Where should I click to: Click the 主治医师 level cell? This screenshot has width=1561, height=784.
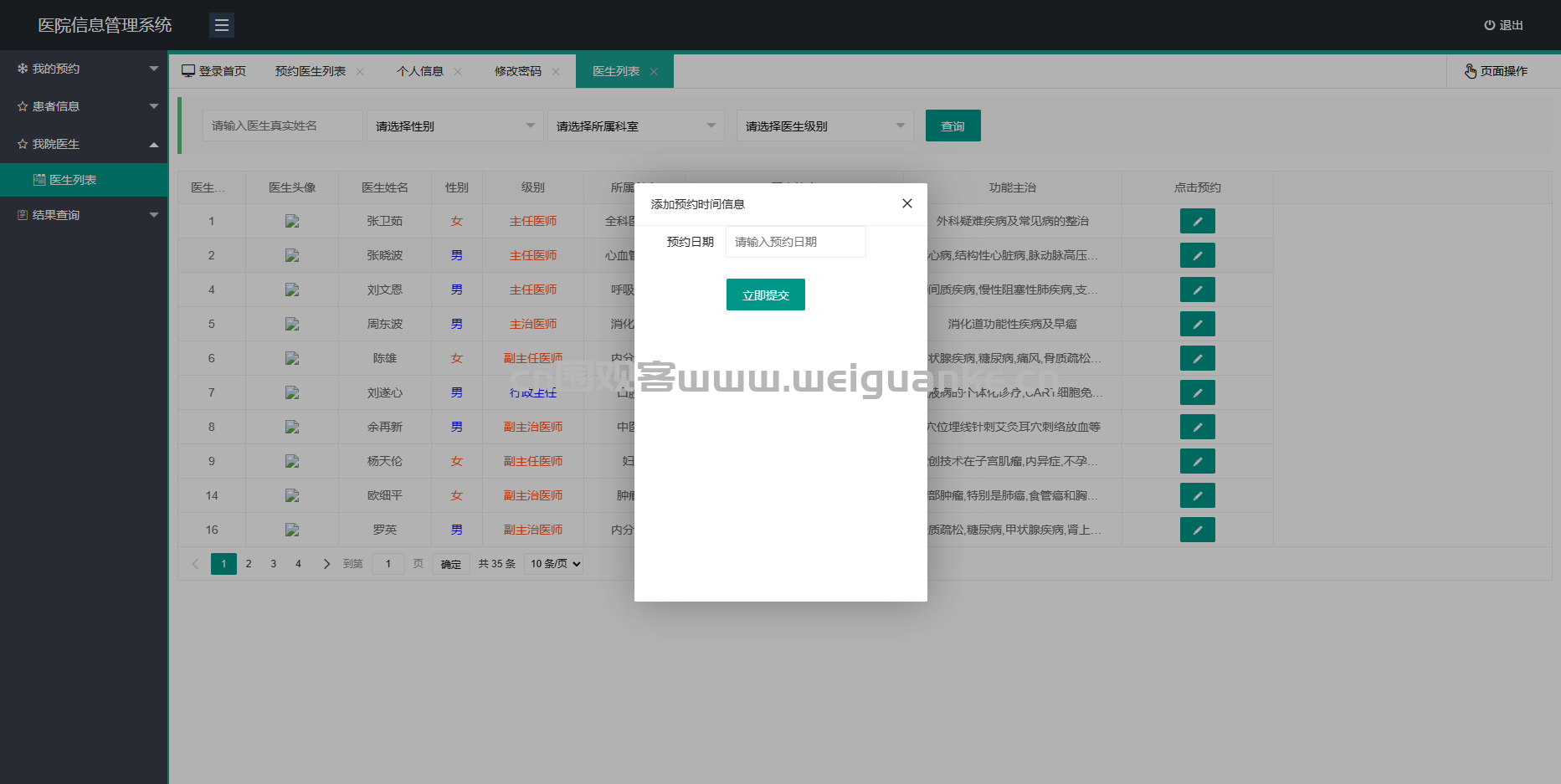click(533, 324)
